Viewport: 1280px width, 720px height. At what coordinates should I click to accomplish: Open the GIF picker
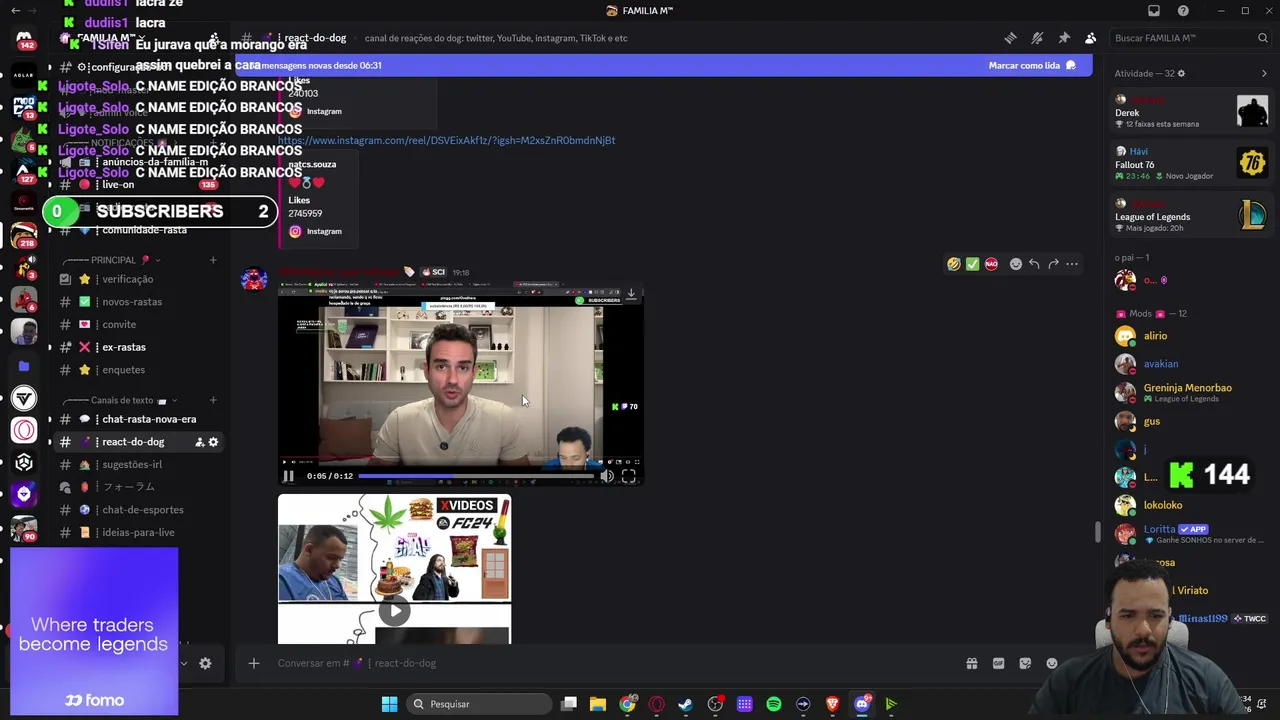tap(998, 663)
